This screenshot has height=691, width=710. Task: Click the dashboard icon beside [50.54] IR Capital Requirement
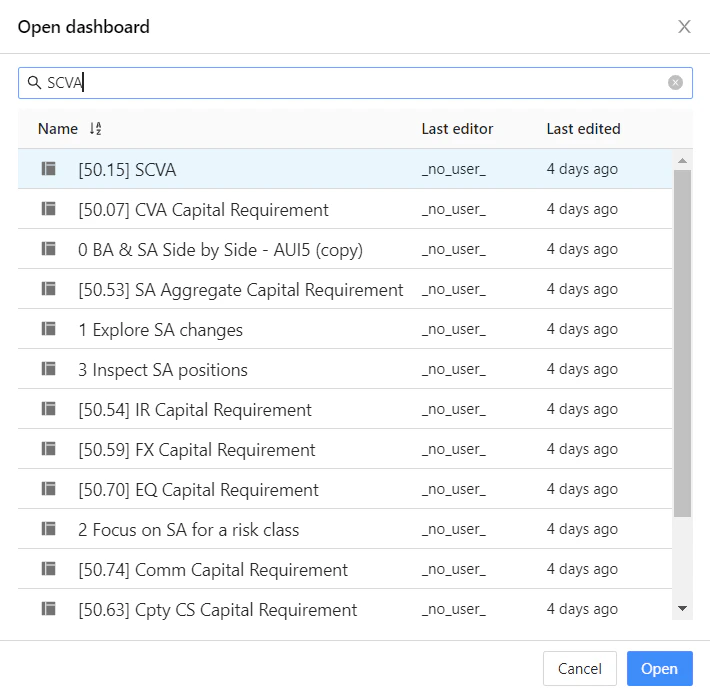[x=48, y=408]
